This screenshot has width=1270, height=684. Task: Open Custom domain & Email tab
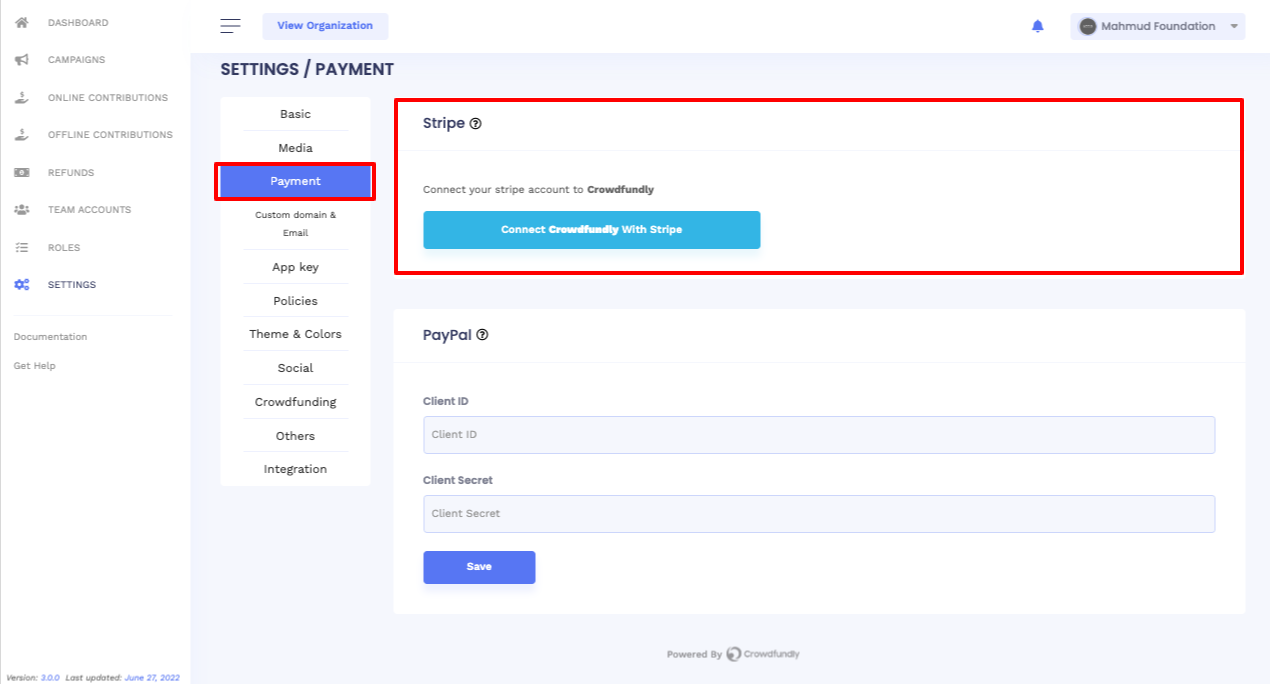[295, 224]
